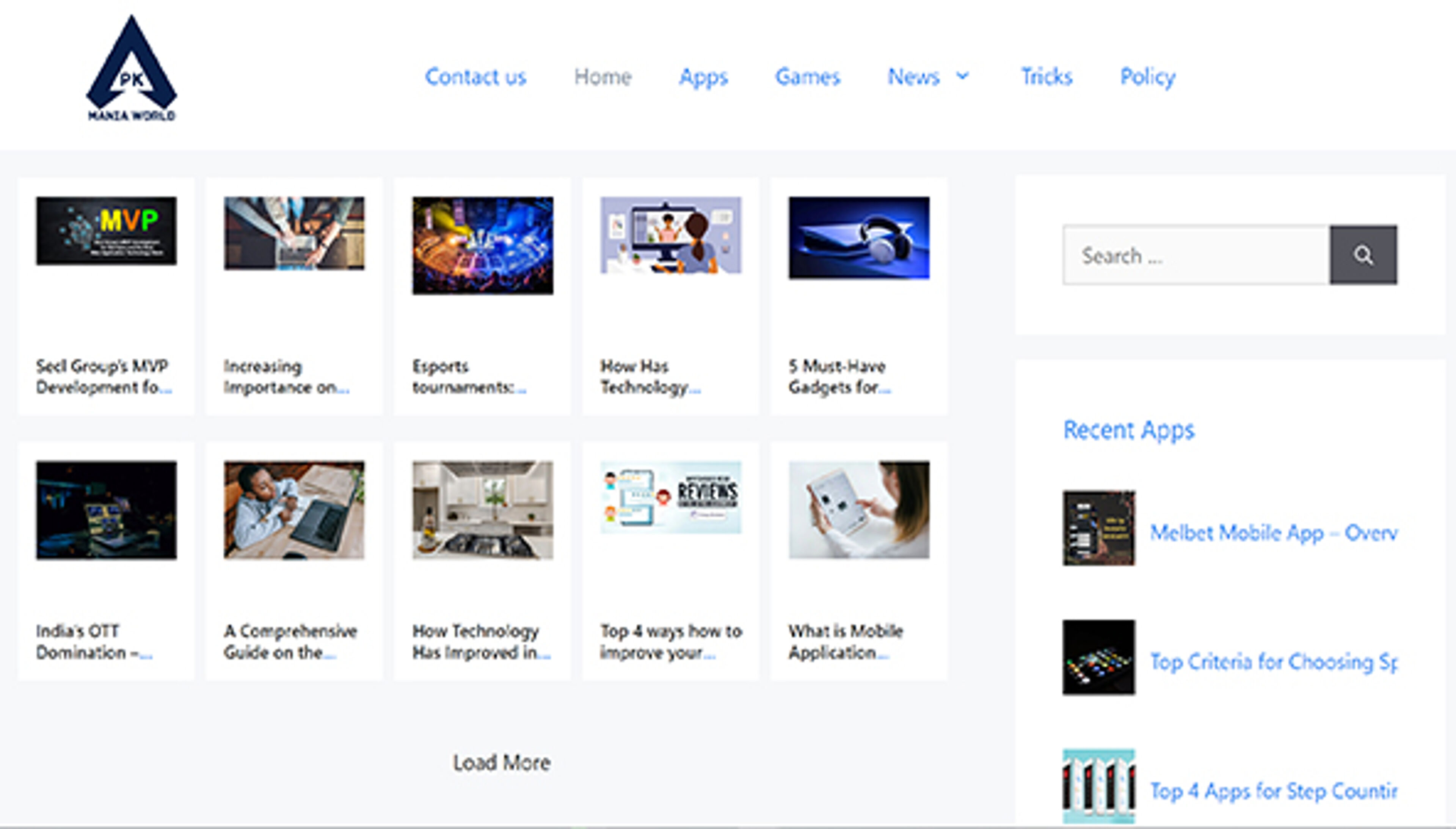Select Tricks in the navigation bar
This screenshot has height=829, width=1456.
click(1046, 76)
